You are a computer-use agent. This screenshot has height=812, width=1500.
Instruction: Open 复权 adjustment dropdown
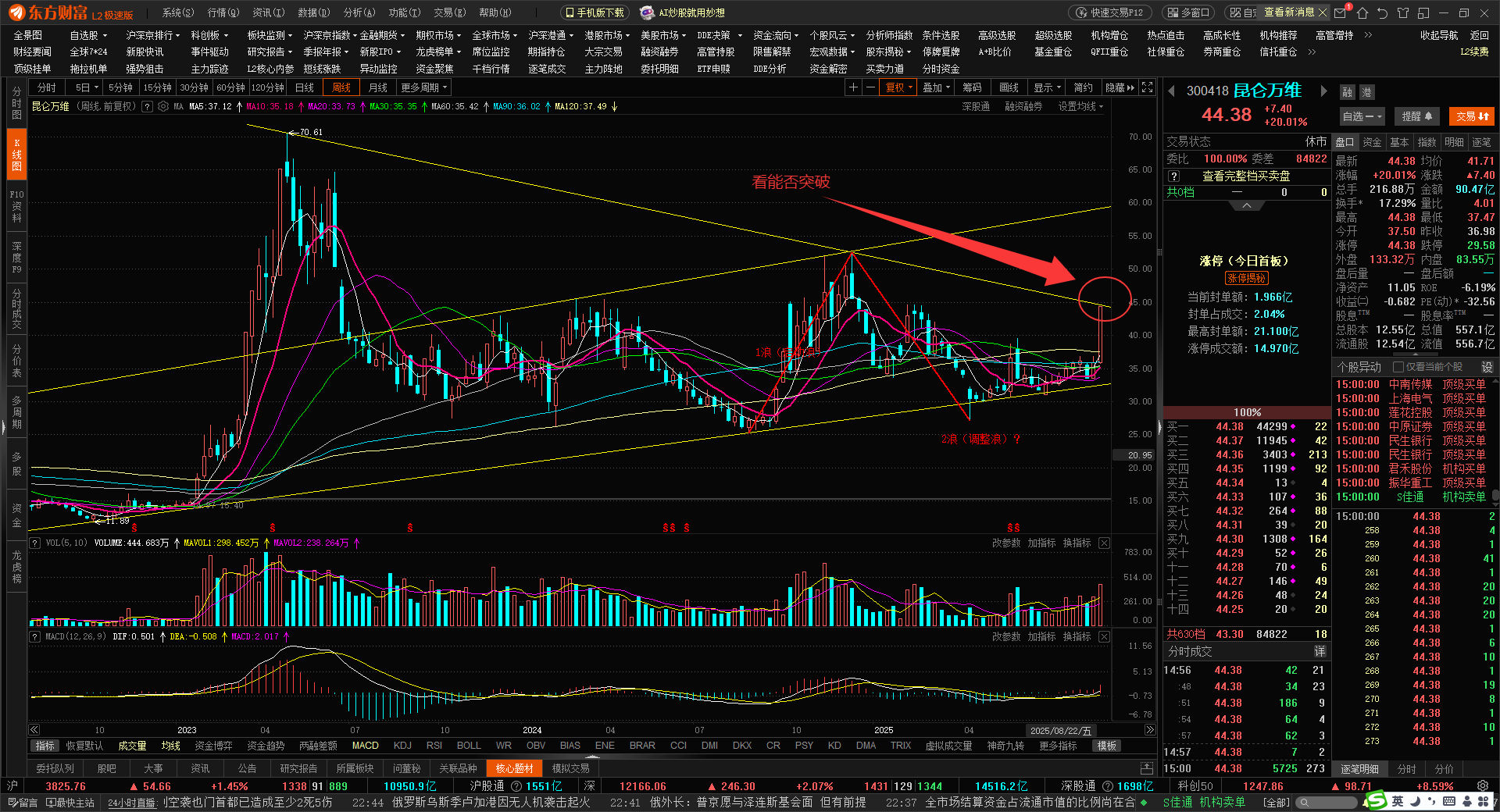[x=899, y=87]
